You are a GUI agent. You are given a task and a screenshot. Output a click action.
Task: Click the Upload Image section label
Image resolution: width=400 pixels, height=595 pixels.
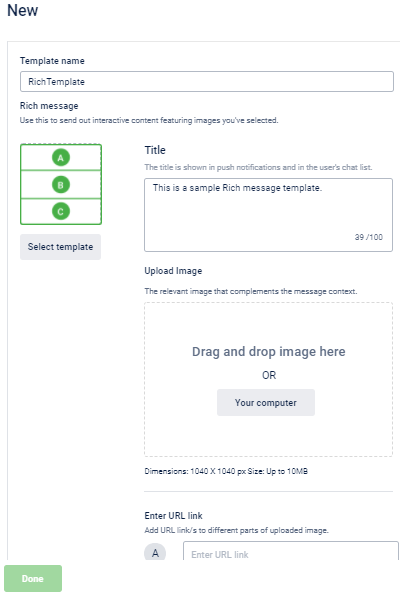[173, 271]
